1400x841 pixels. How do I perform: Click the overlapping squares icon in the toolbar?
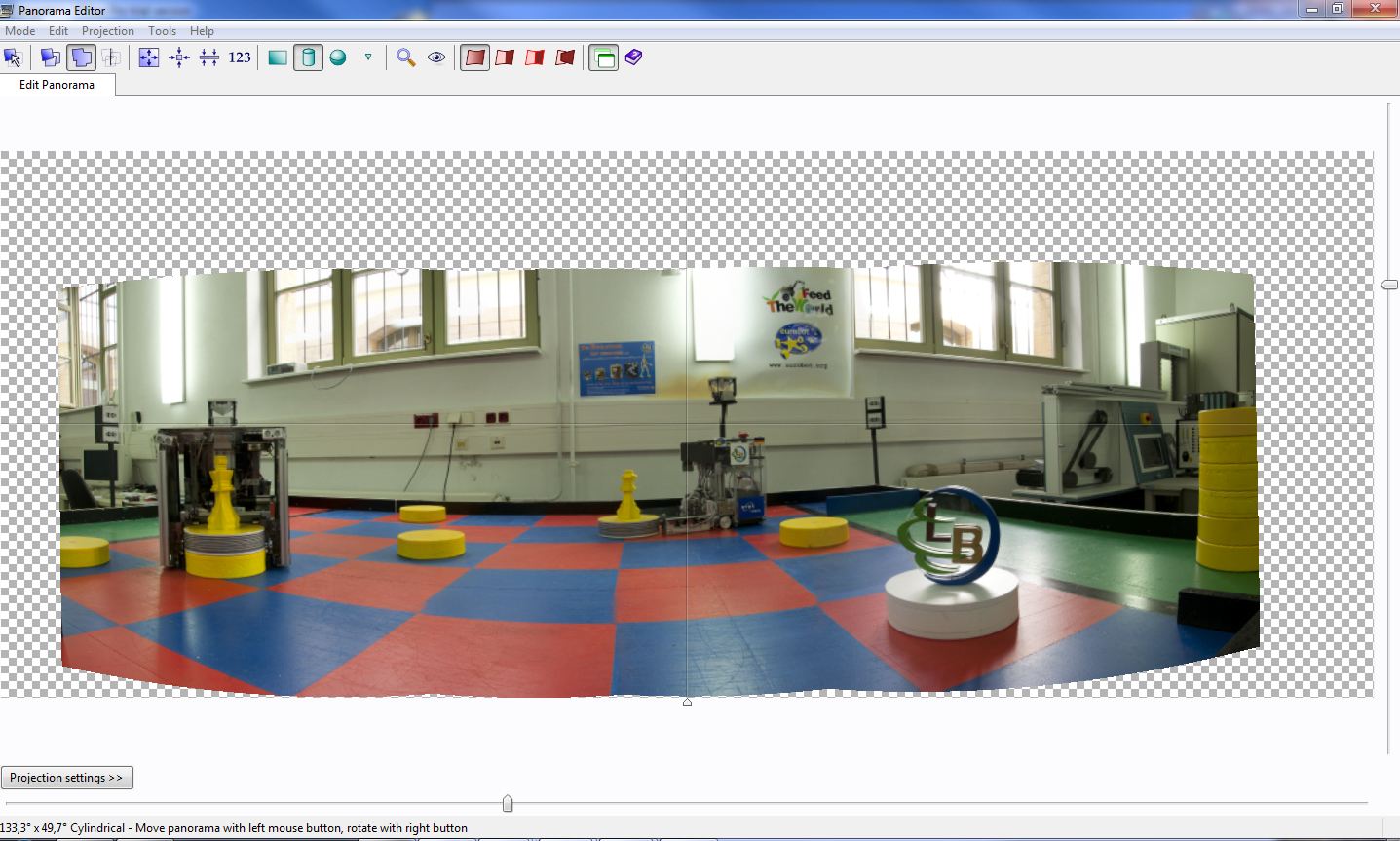[50, 57]
